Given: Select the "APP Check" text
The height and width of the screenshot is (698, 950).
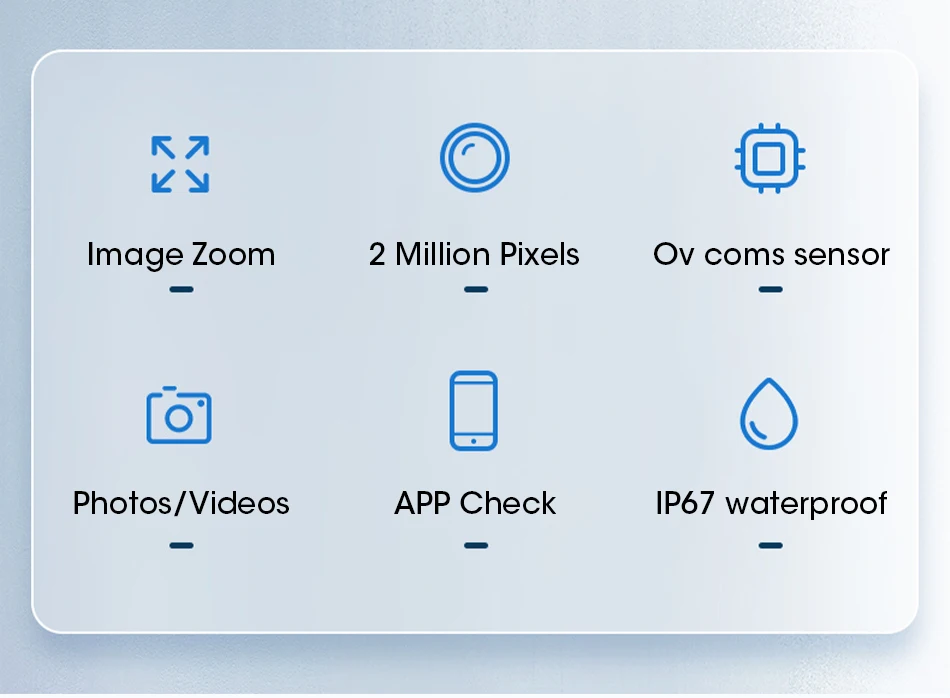Looking at the screenshot, I should pyautogui.click(x=475, y=504).
